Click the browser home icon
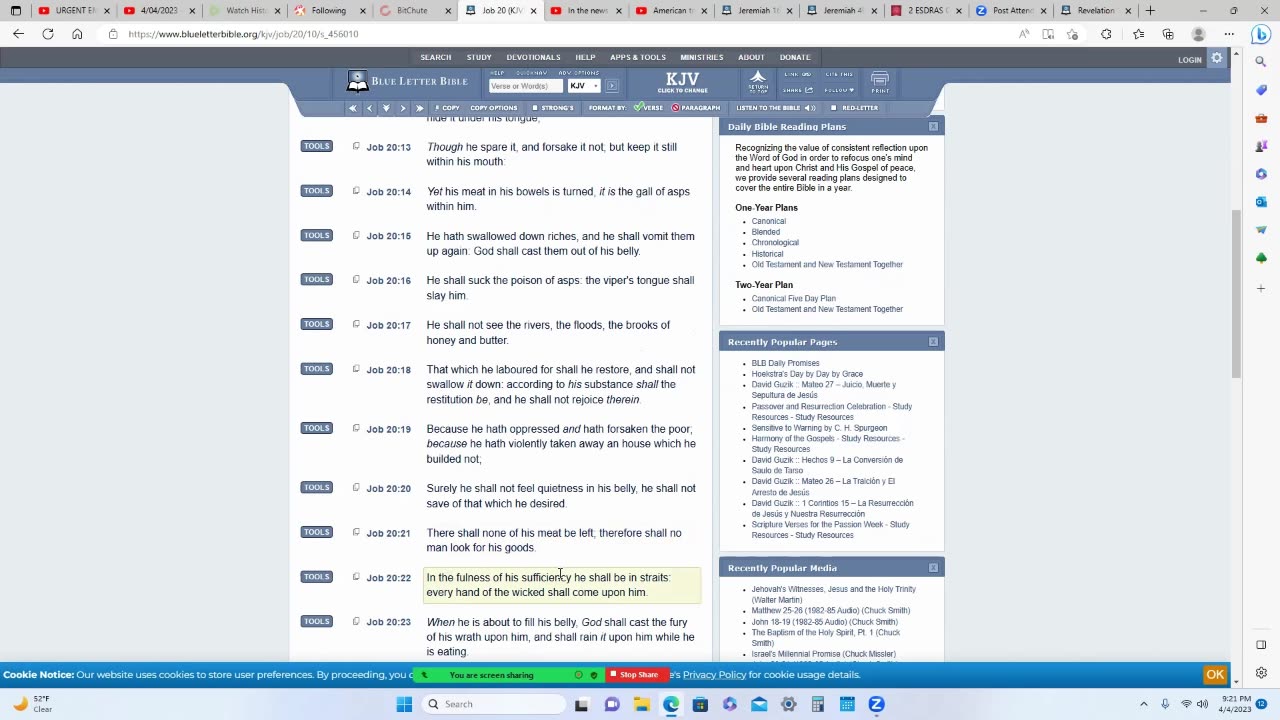The image size is (1280, 720). [77, 34]
